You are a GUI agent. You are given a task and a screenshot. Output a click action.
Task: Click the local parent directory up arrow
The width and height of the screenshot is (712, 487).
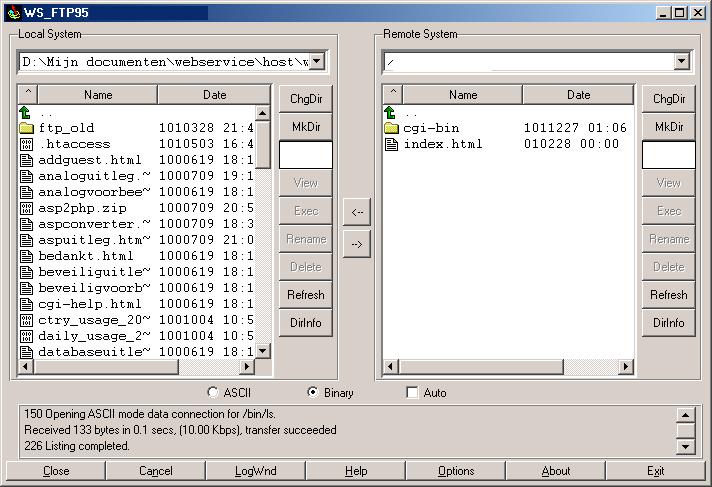(x=27, y=113)
